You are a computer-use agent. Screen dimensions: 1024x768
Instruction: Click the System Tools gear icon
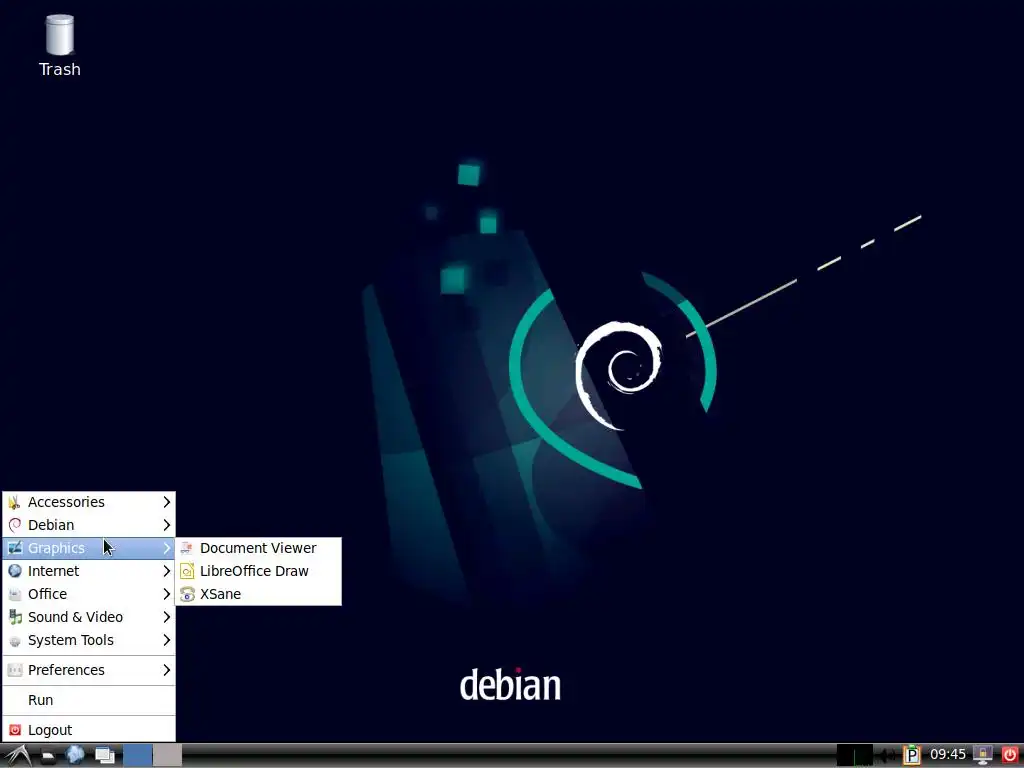coord(14,641)
